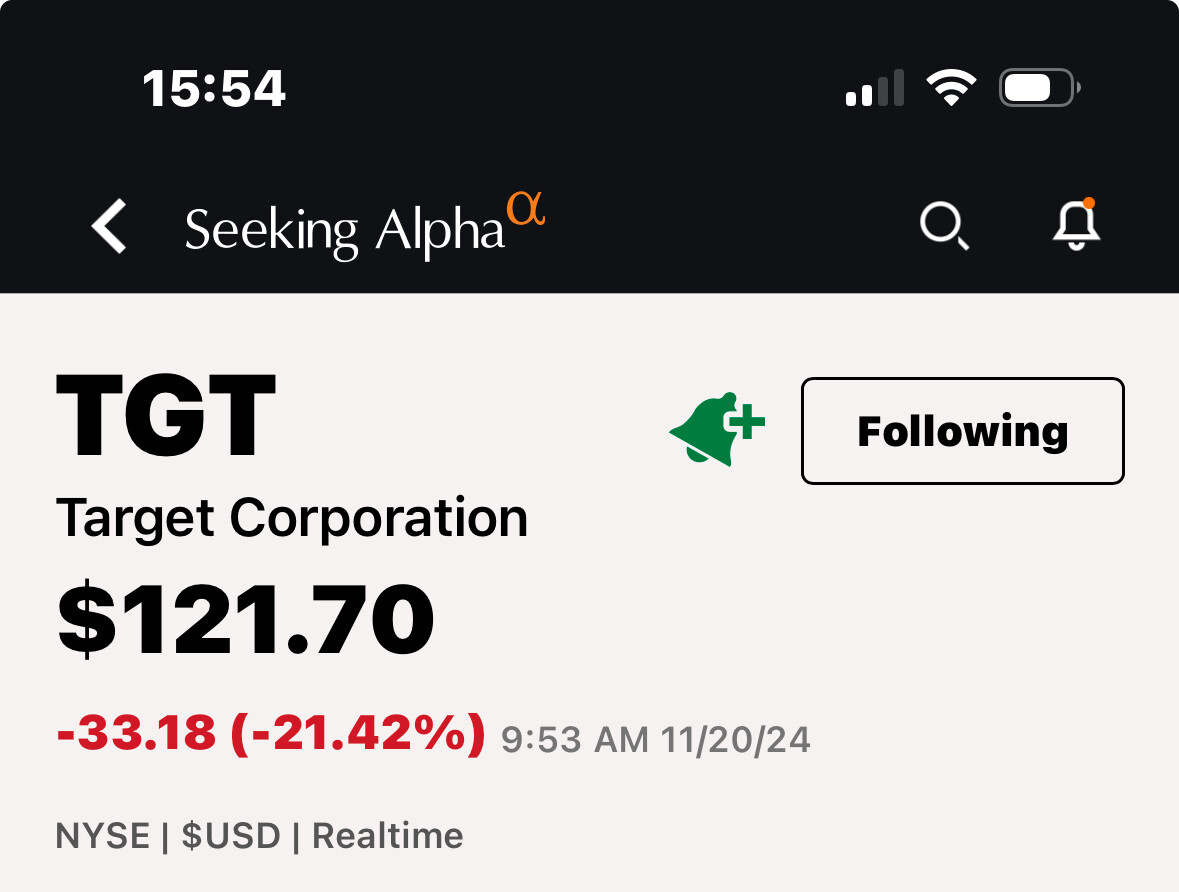Viewport: 1179px width, 892px height.
Task: Tap the cellular signal bars
Action: (x=874, y=88)
